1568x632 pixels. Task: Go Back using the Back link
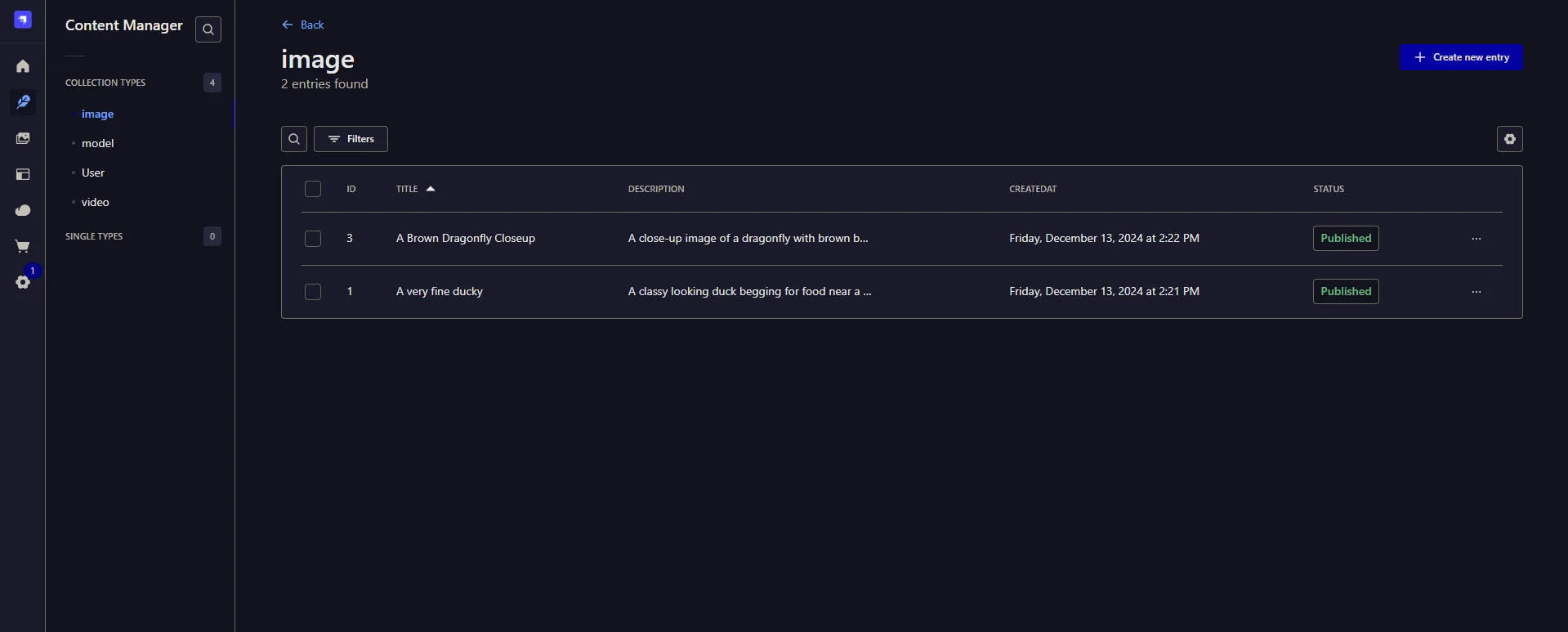point(302,25)
